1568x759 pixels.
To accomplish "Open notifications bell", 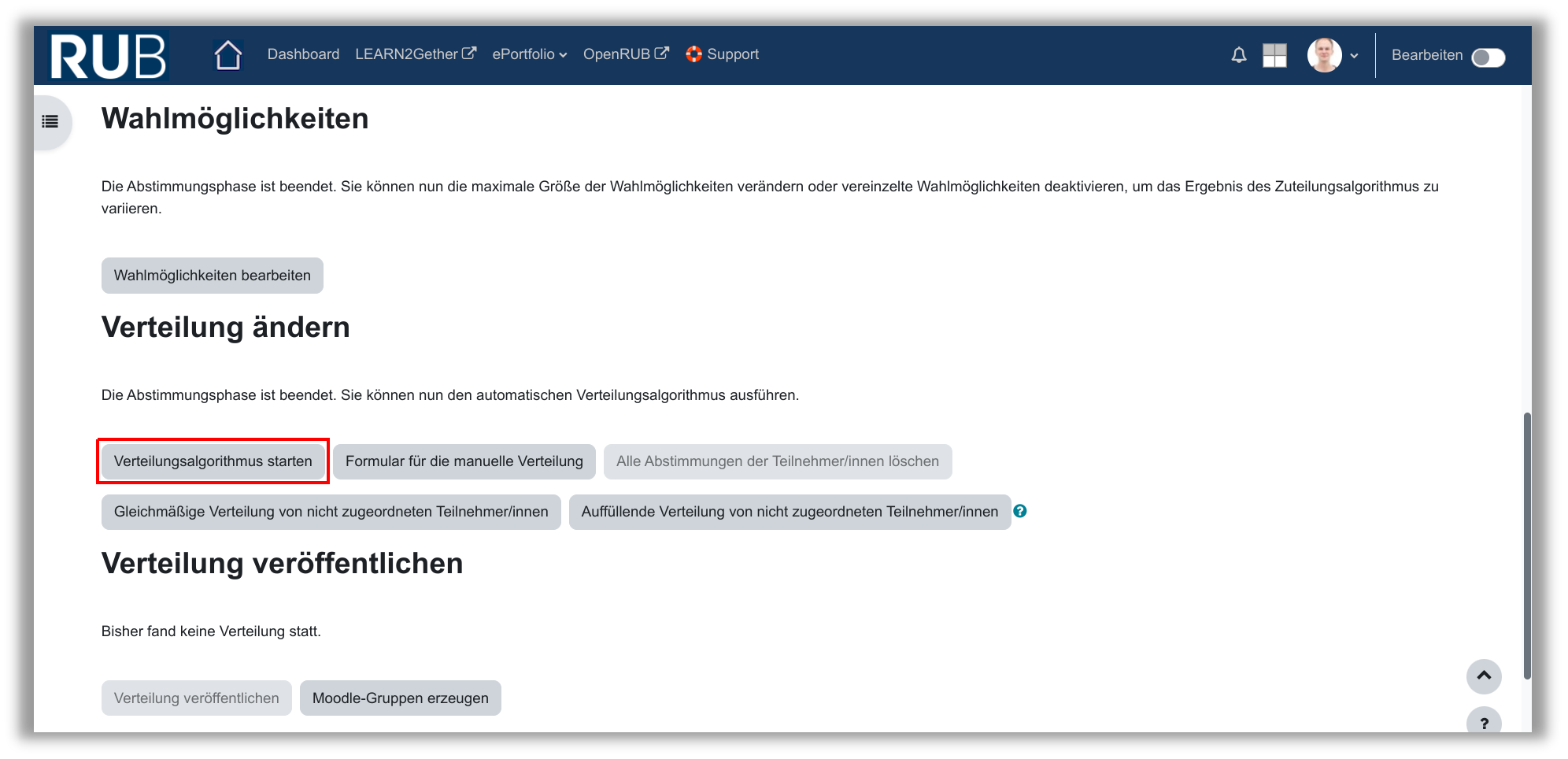I will click(1238, 55).
